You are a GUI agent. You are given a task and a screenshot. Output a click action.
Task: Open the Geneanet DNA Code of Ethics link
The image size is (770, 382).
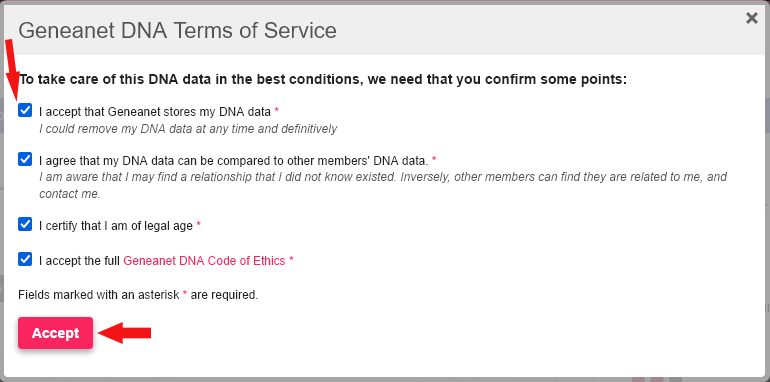click(204, 261)
